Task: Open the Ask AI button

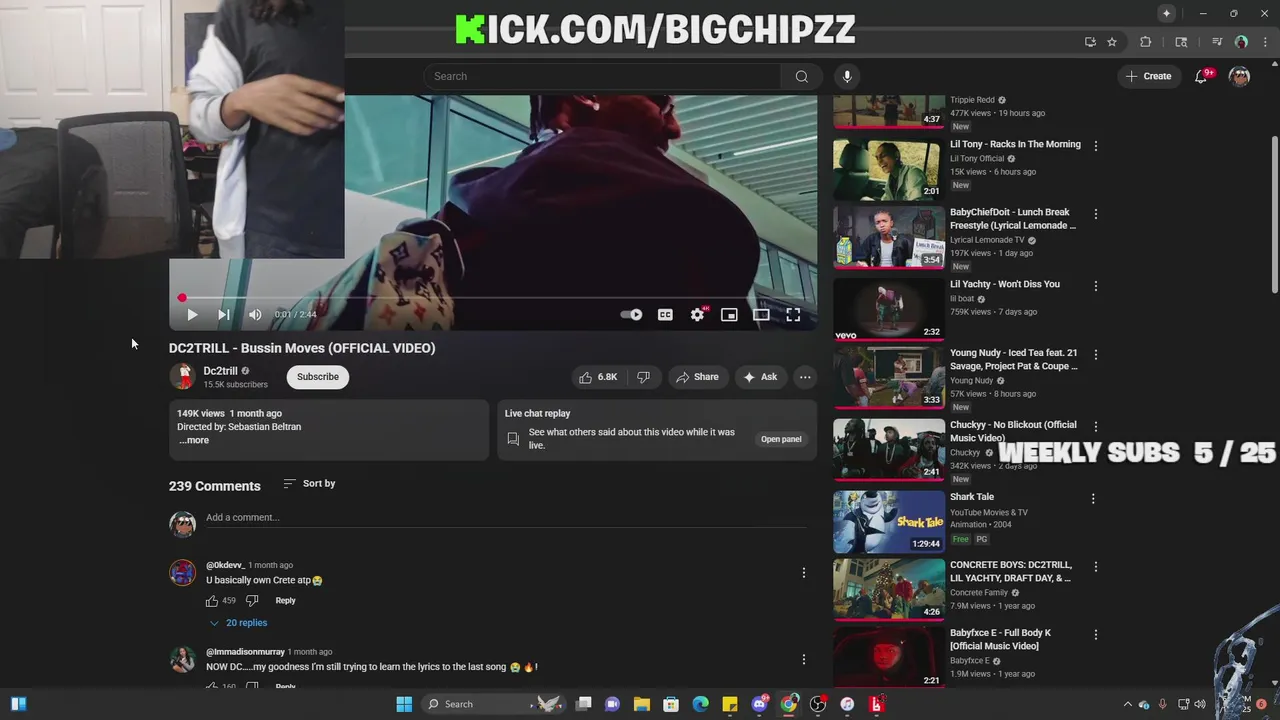Action: click(760, 377)
